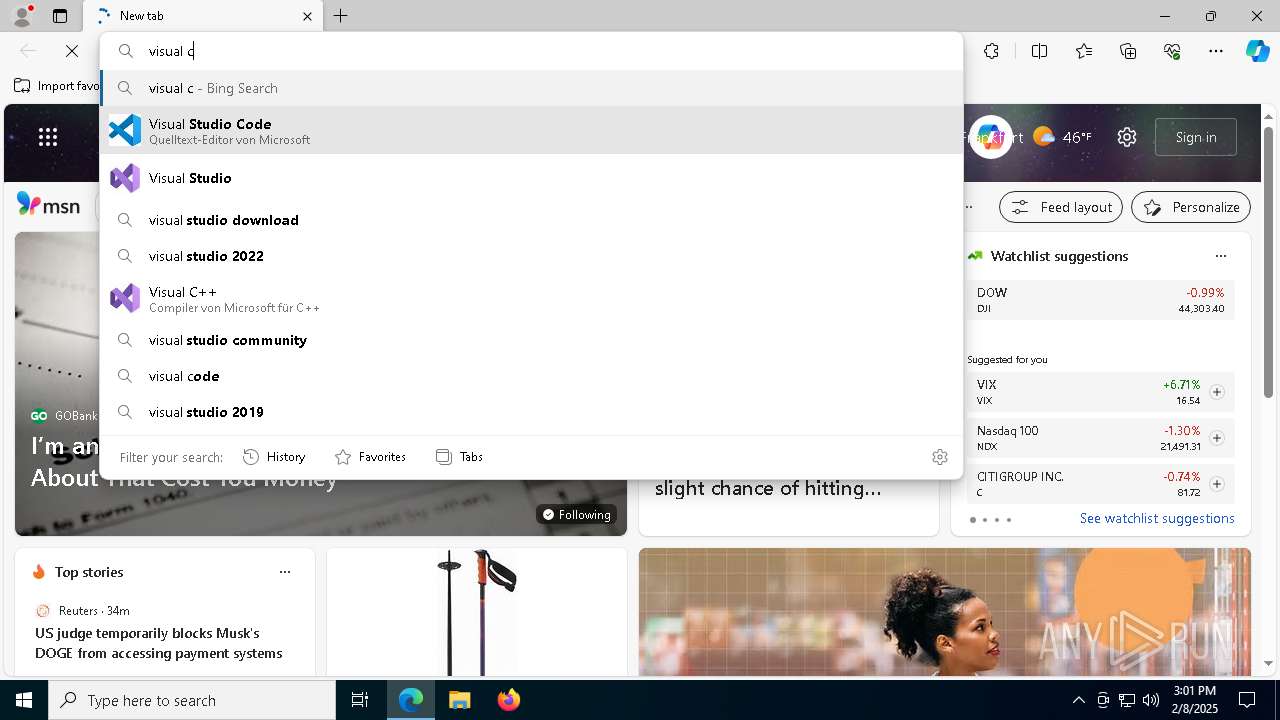Open the Favorites star icon
Image resolution: width=1280 pixels, height=720 pixels.
(1084, 51)
